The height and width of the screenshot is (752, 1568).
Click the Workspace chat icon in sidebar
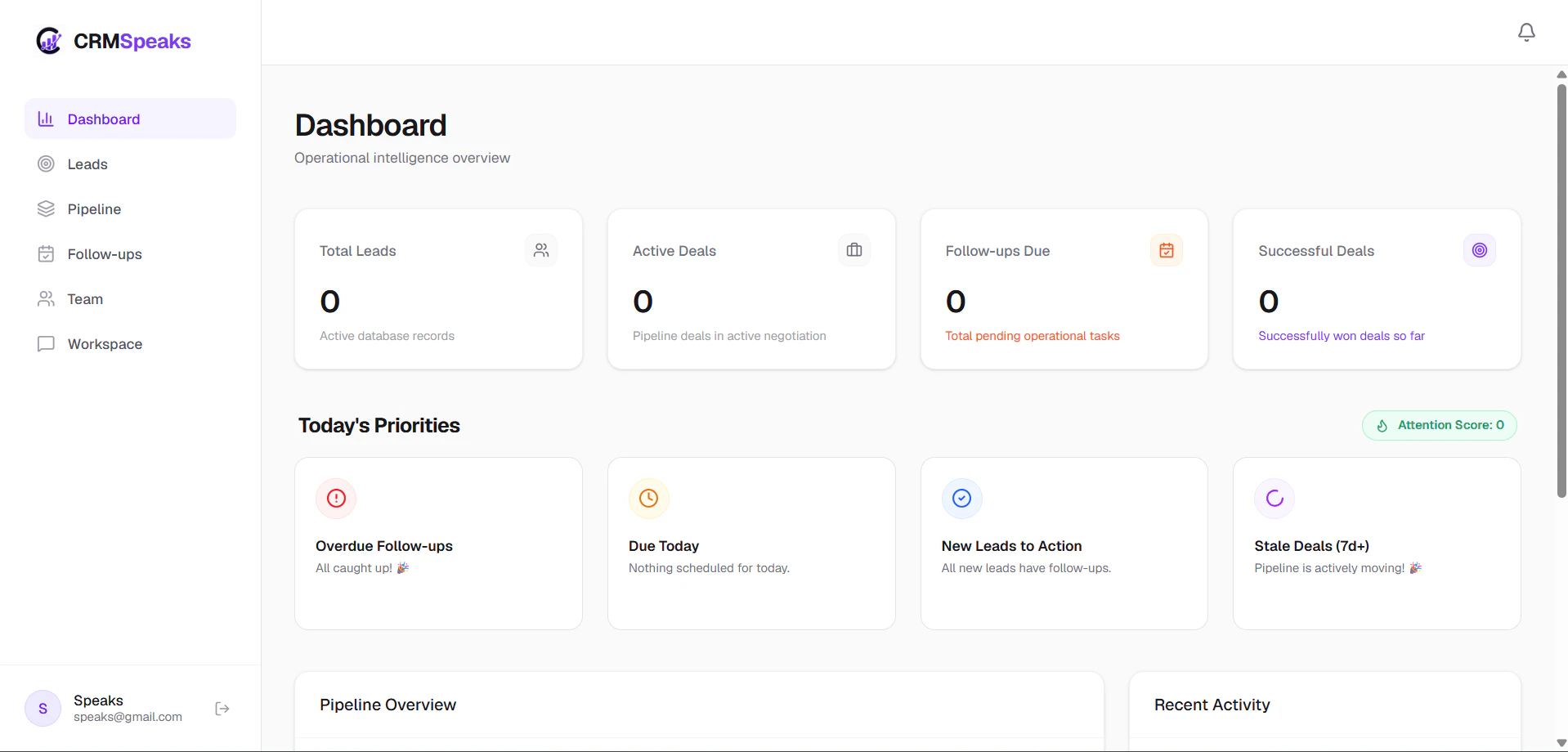(46, 344)
